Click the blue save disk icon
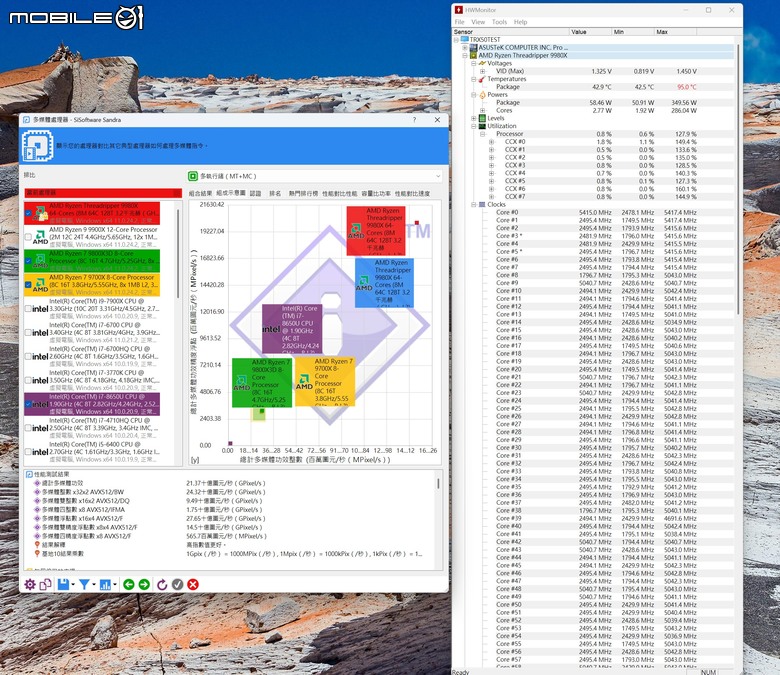Image resolution: width=780 pixels, height=675 pixels. (x=63, y=584)
